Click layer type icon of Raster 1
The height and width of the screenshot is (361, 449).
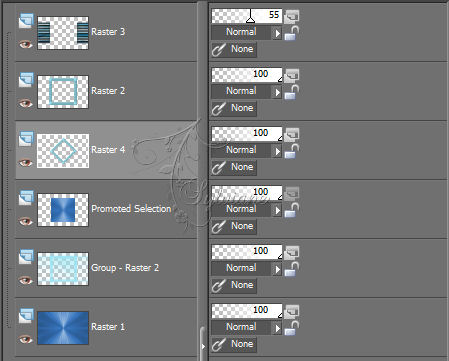(x=26, y=316)
